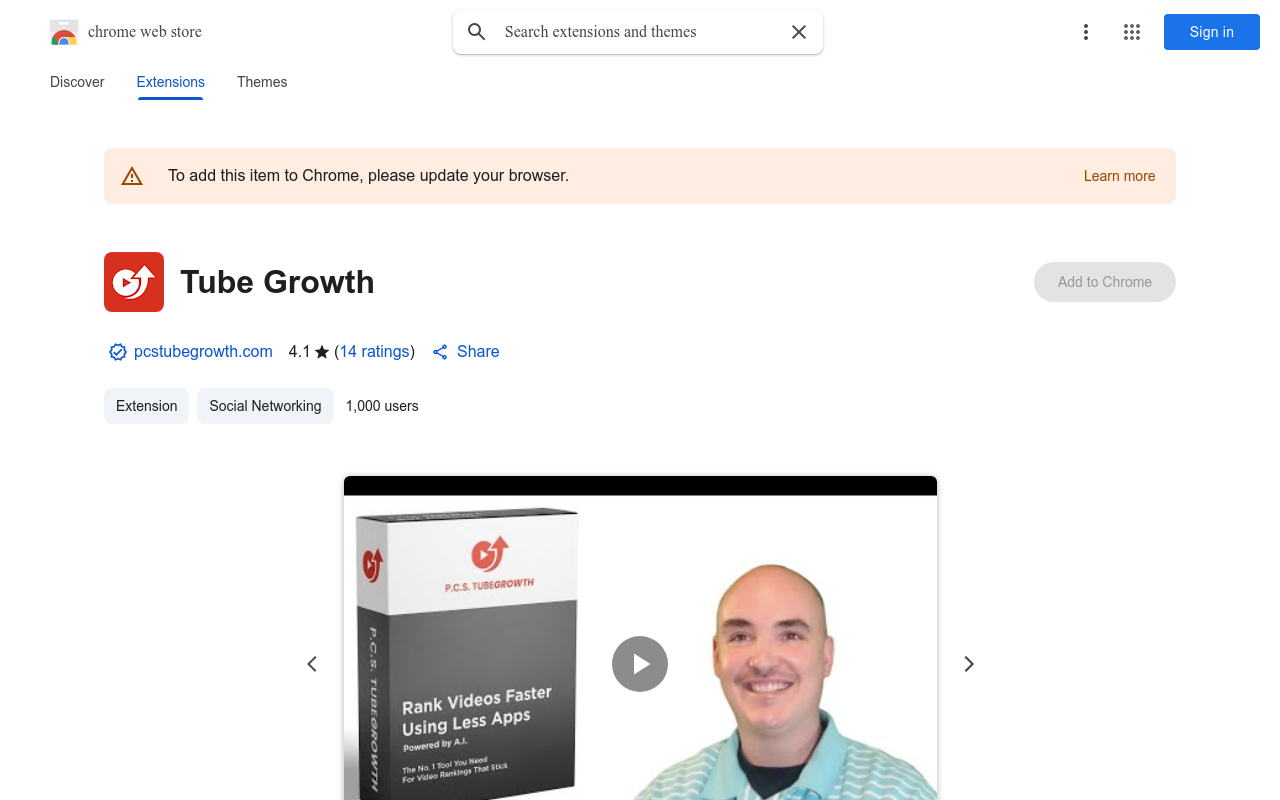Clear the search box with X icon

point(799,32)
